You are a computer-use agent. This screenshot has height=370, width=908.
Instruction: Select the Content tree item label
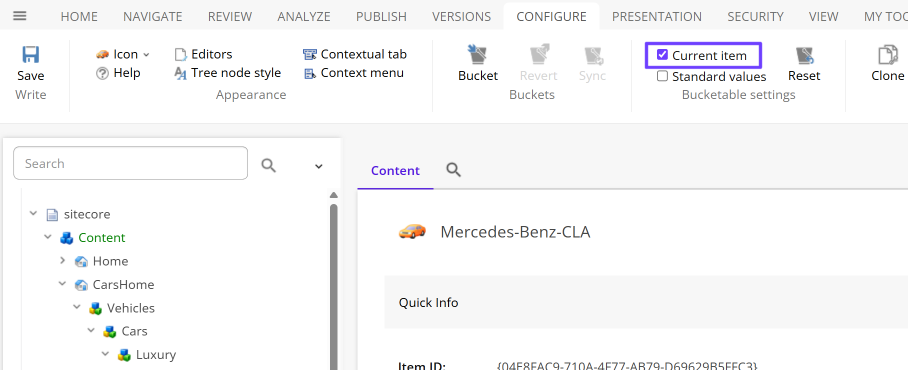102,238
